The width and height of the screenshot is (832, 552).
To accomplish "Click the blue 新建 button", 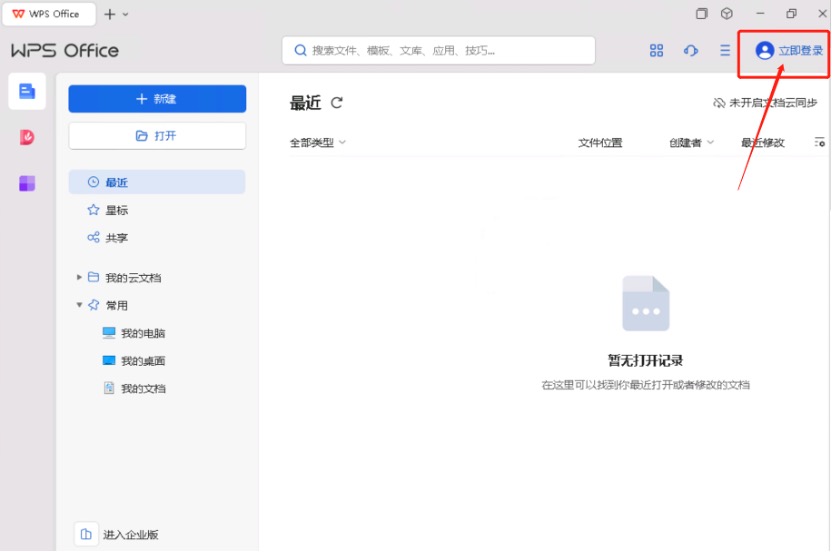I will click(x=157, y=99).
